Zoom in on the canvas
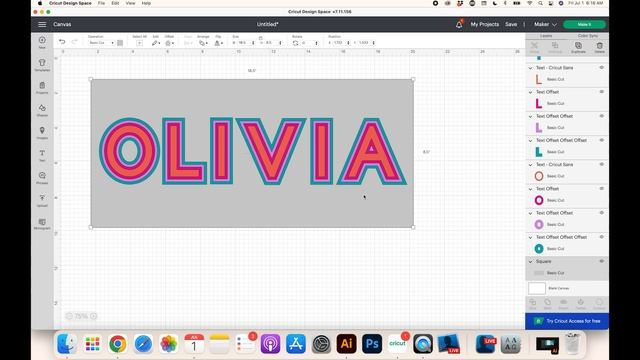The width and height of the screenshot is (640, 360). coord(93,316)
